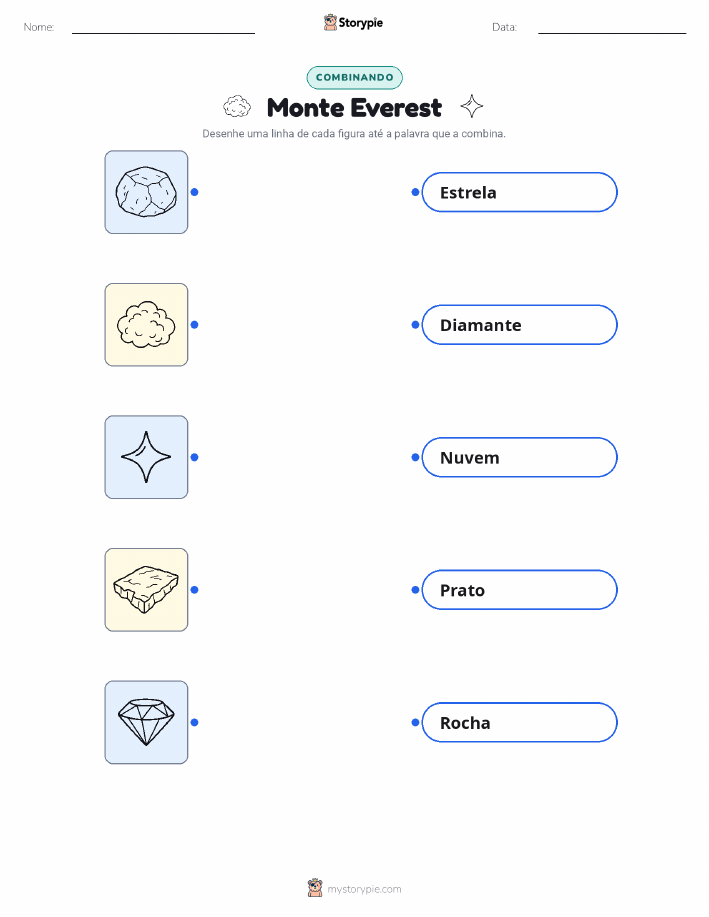Click the Monte Everest title

[354, 108]
